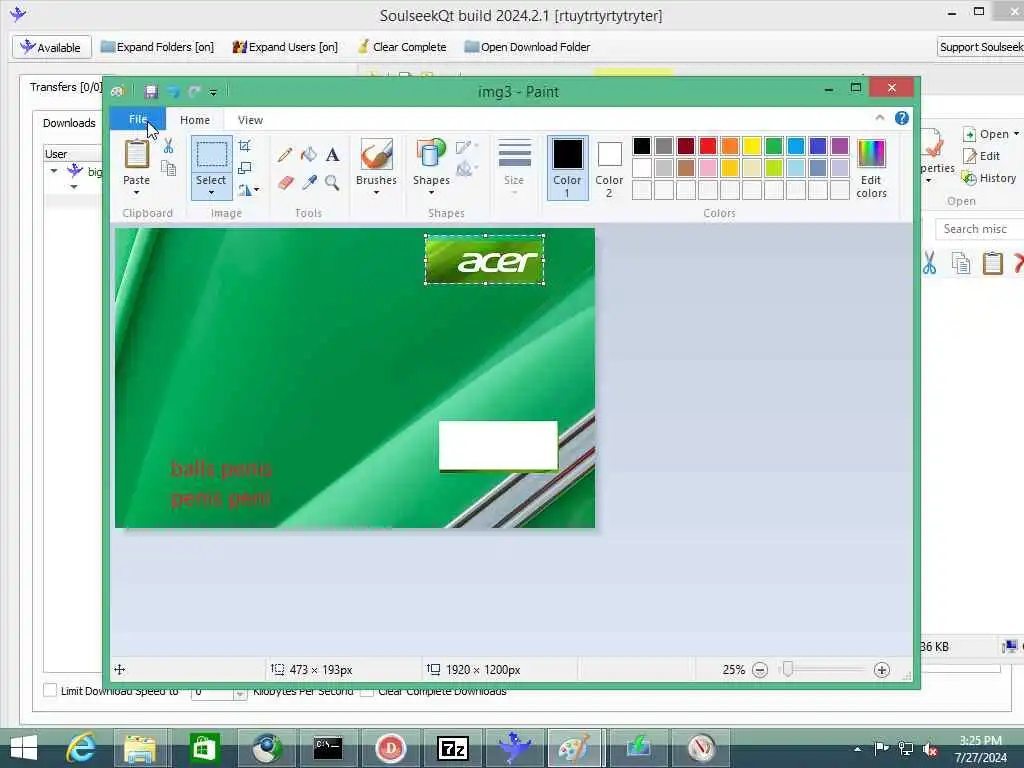Image resolution: width=1024 pixels, height=768 pixels.
Task: Click the white rectangle on the canvas
Action: tap(498, 445)
